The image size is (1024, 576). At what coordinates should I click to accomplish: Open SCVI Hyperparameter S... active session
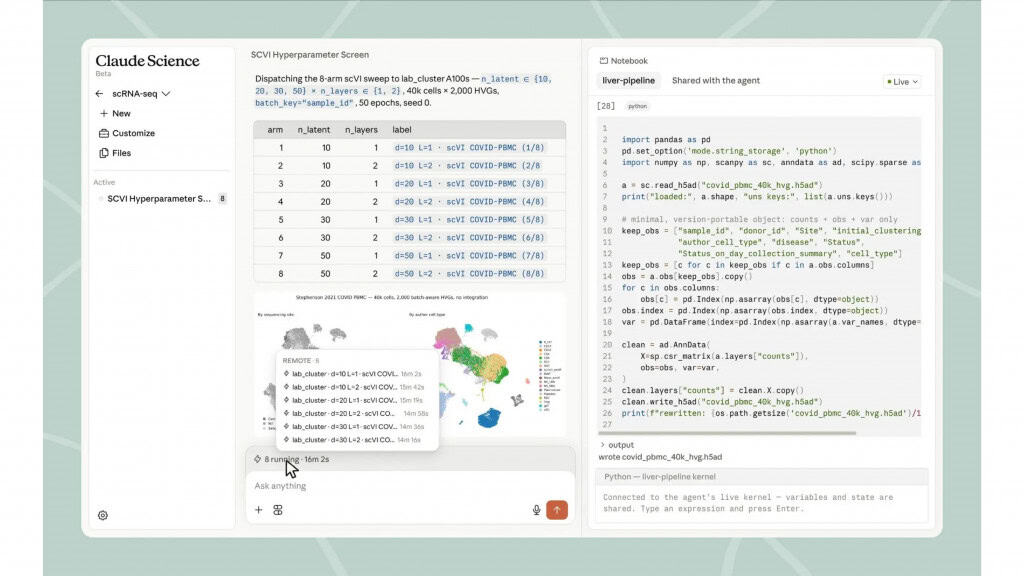pos(161,199)
